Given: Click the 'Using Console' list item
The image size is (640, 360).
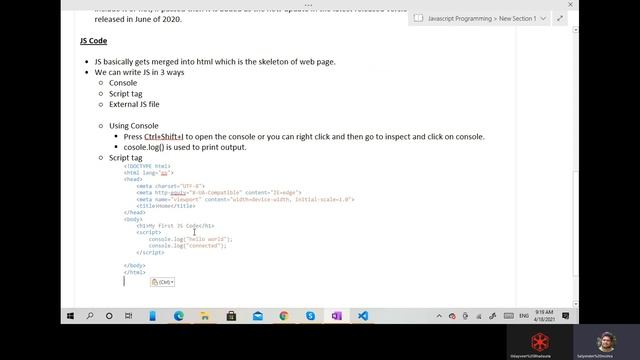Looking at the screenshot, I should (x=133, y=126).
